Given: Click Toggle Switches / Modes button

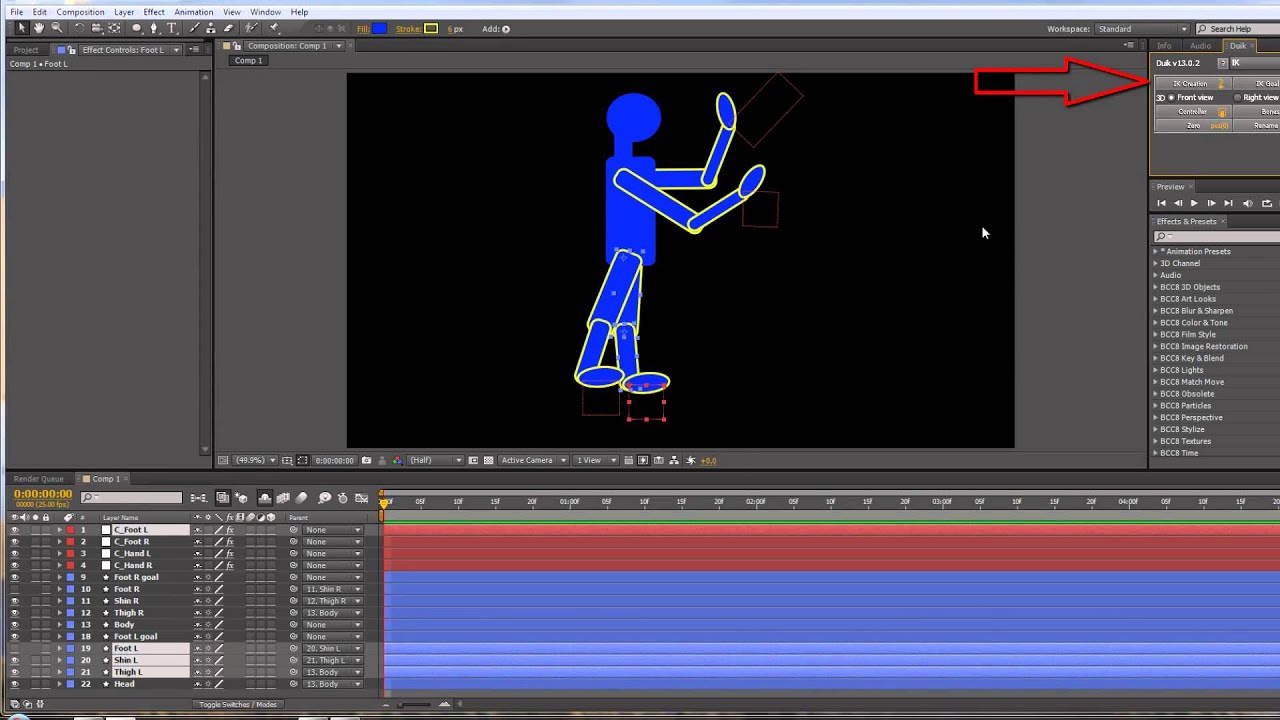Looking at the screenshot, I should [x=238, y=704].
